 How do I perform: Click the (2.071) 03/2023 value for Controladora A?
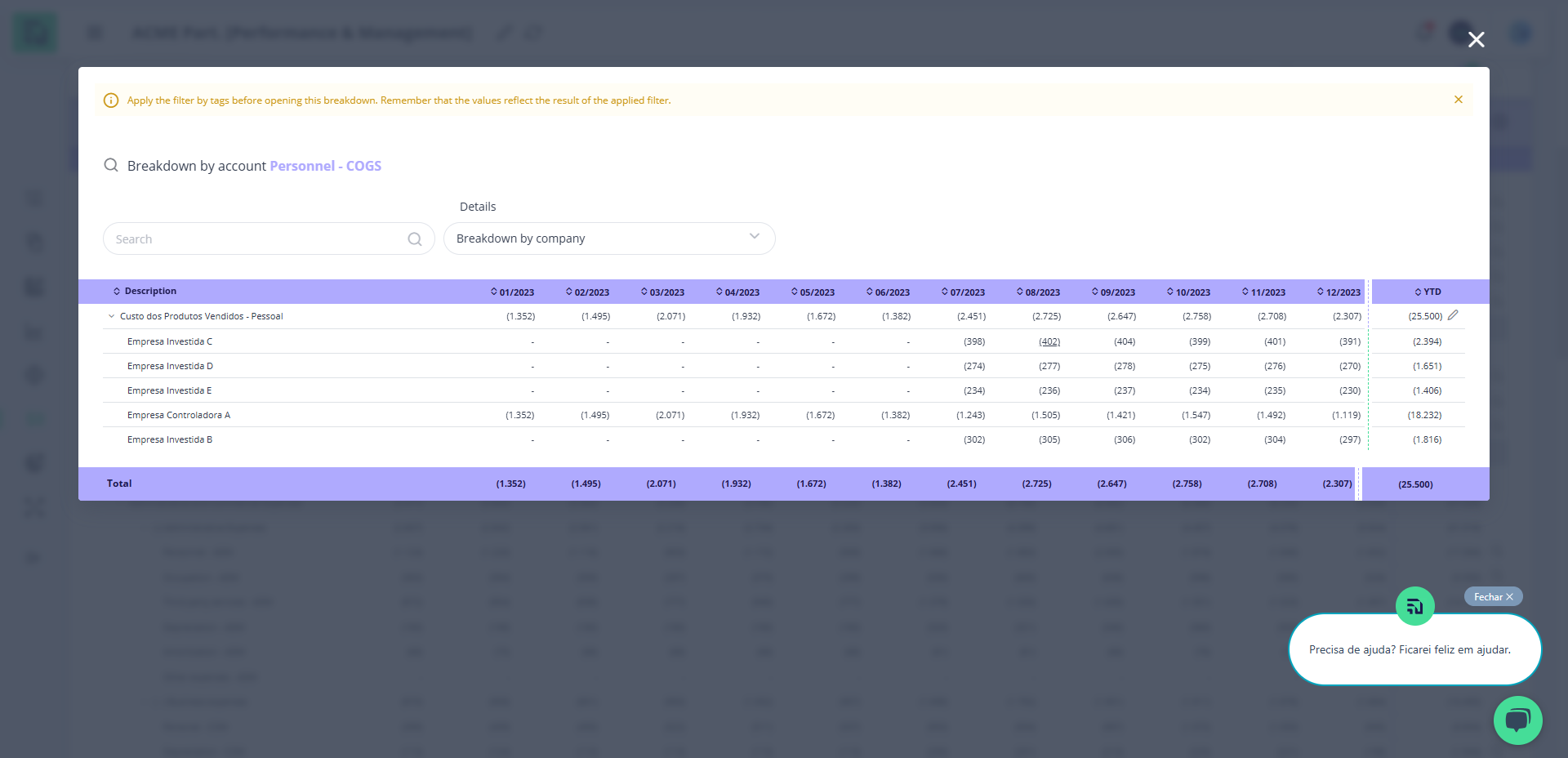pos(670,415)
